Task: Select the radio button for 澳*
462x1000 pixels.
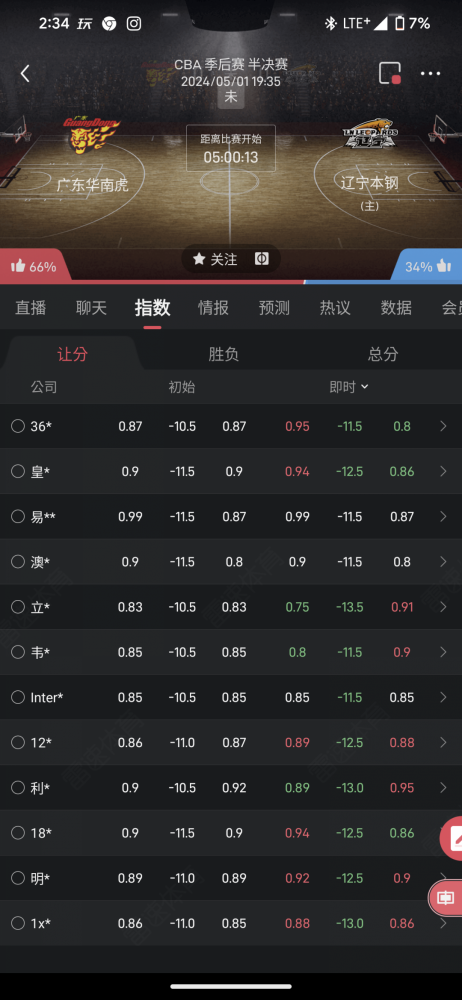Action: pyautogui.click(x=18, y=562)
